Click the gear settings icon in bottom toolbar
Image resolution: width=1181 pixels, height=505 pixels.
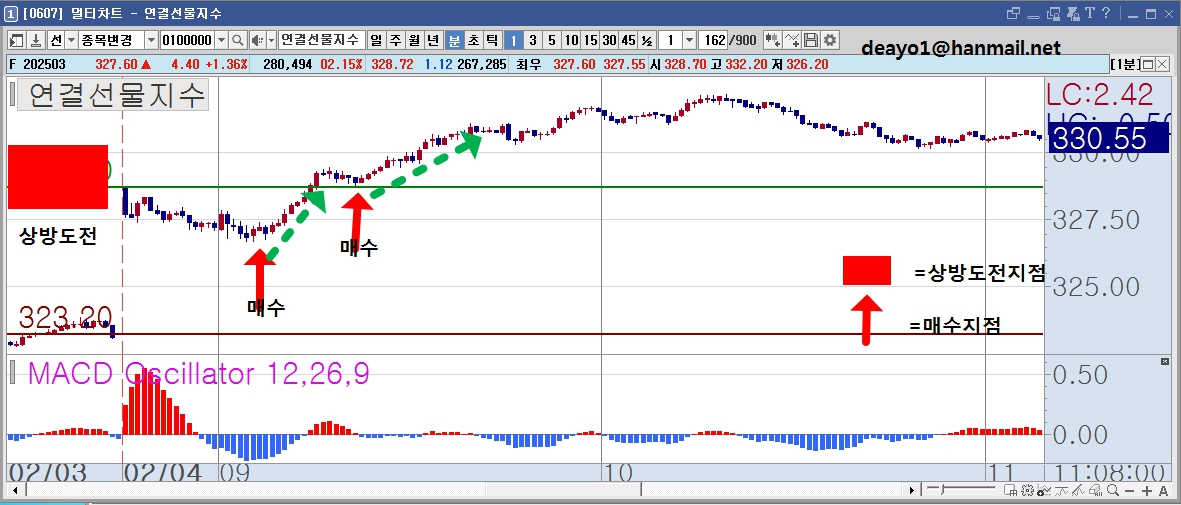(1027, 491)
